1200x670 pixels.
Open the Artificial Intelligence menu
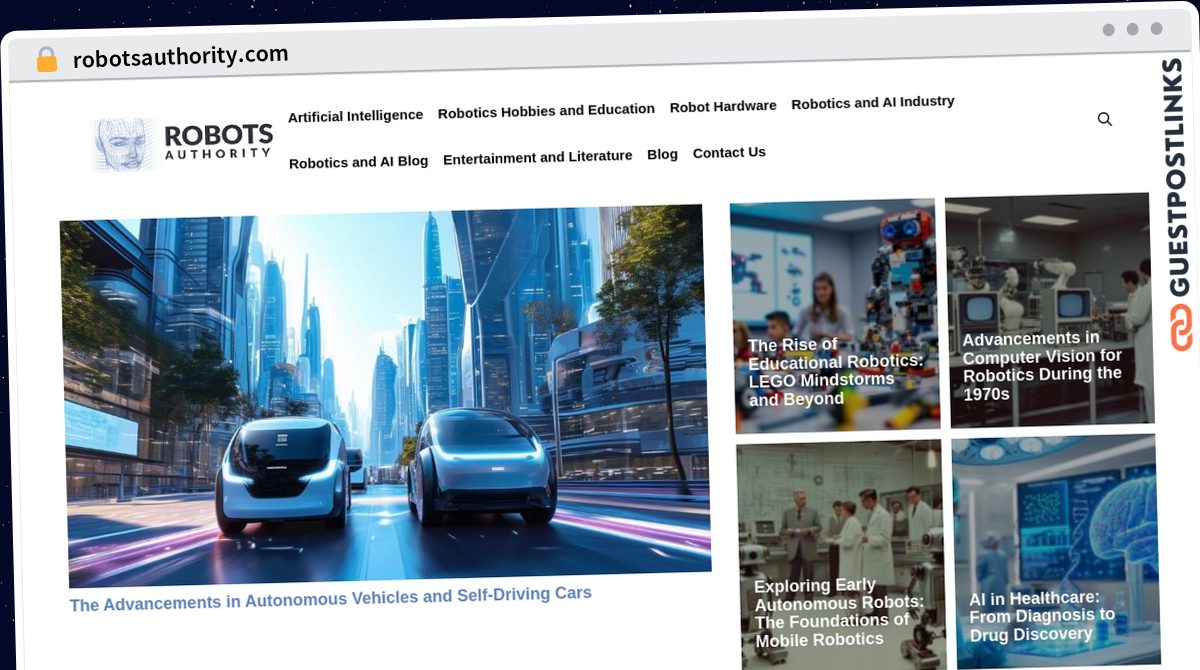click(x=355, y=116)
